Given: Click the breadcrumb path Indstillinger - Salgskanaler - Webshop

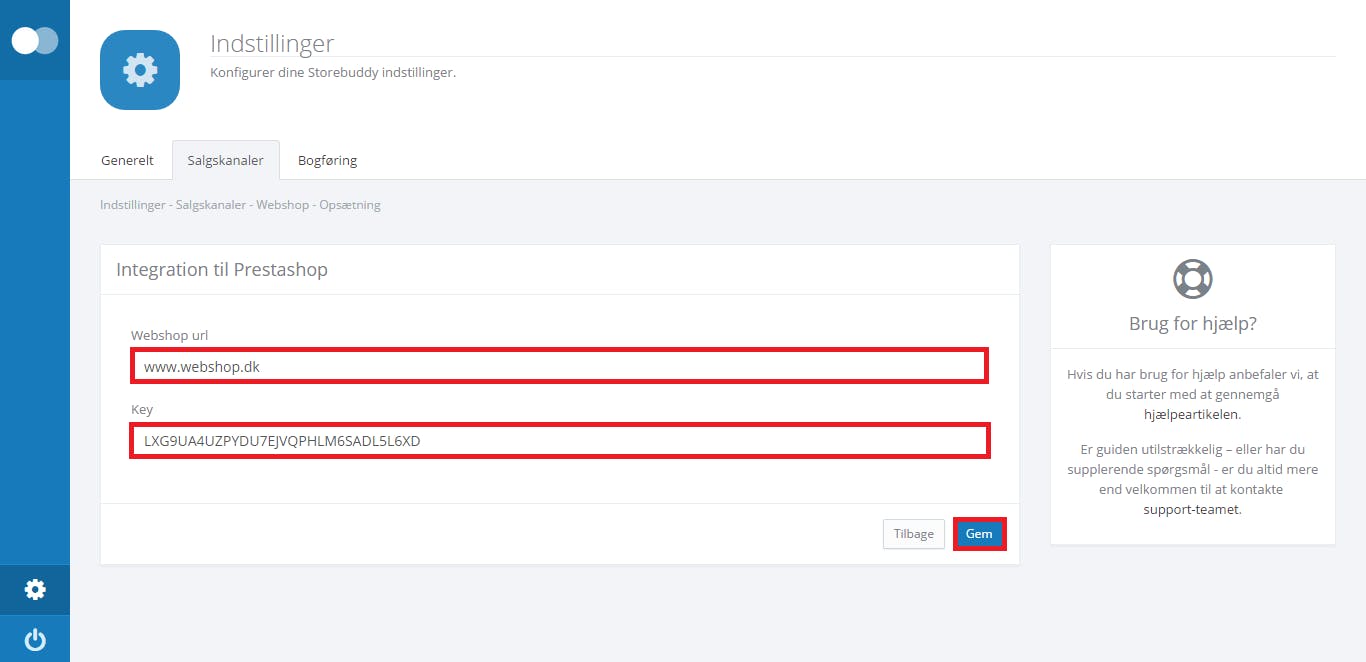Looking at the screenshot, I should pyautogui.click(x=205, y=205).
